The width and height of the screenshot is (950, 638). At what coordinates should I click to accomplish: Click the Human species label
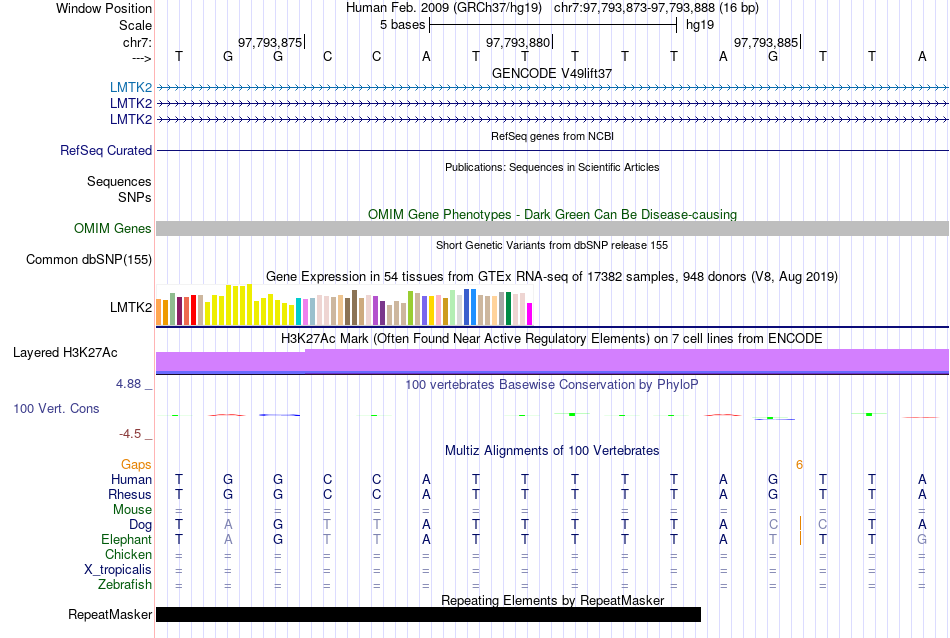pyautogui.click(x=131, y=480)
